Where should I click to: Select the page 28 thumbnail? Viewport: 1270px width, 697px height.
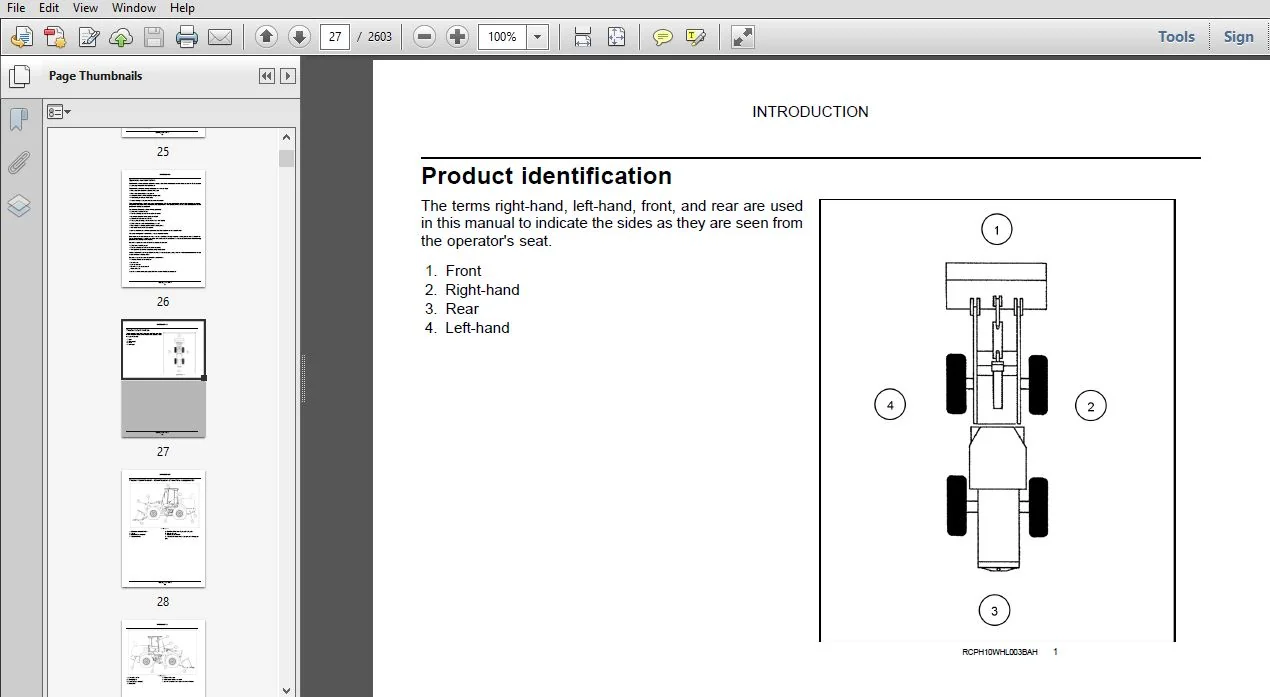click(x=163, y=528)
